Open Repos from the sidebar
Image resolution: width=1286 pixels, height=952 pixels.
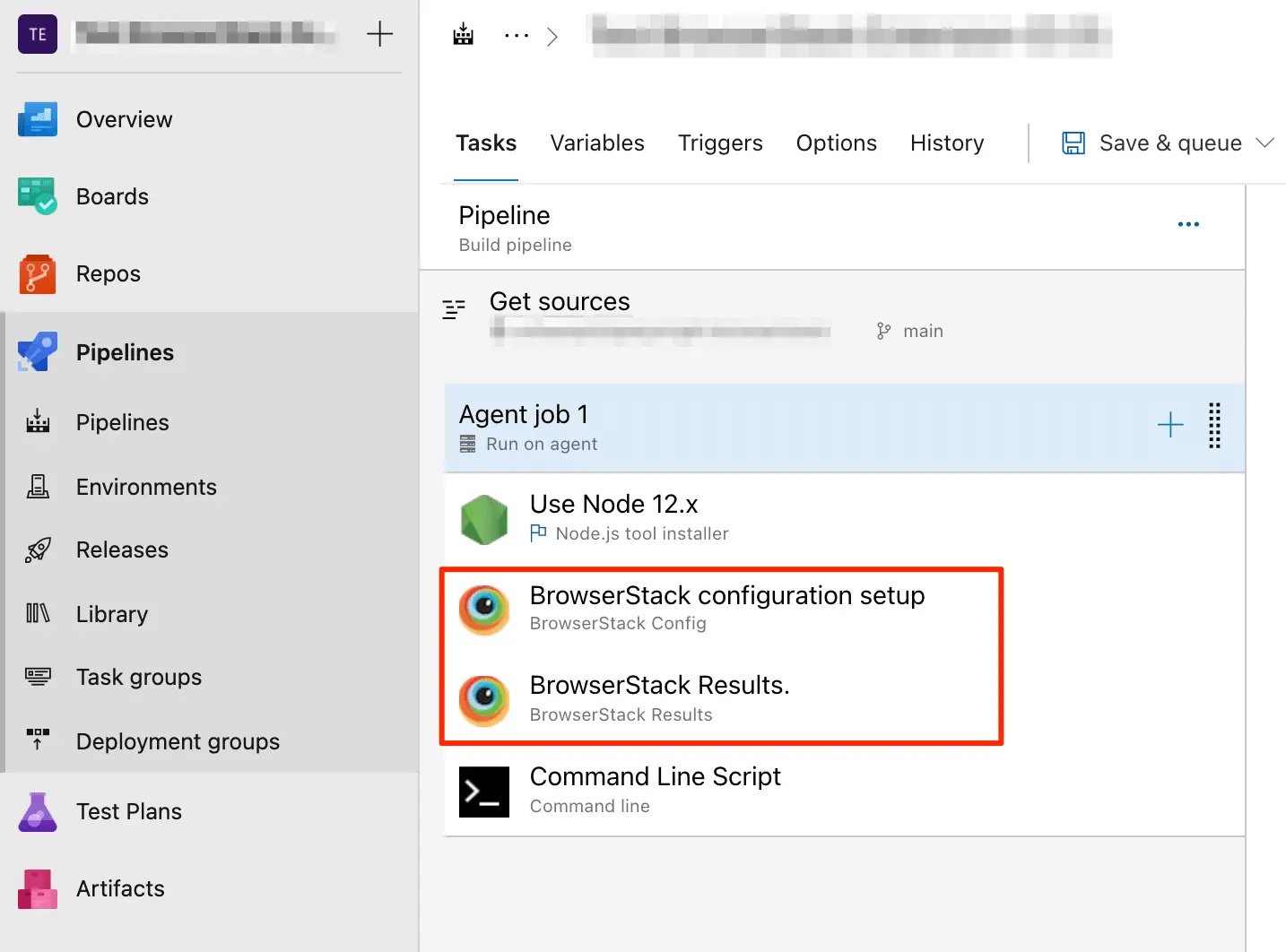point(38,274)
